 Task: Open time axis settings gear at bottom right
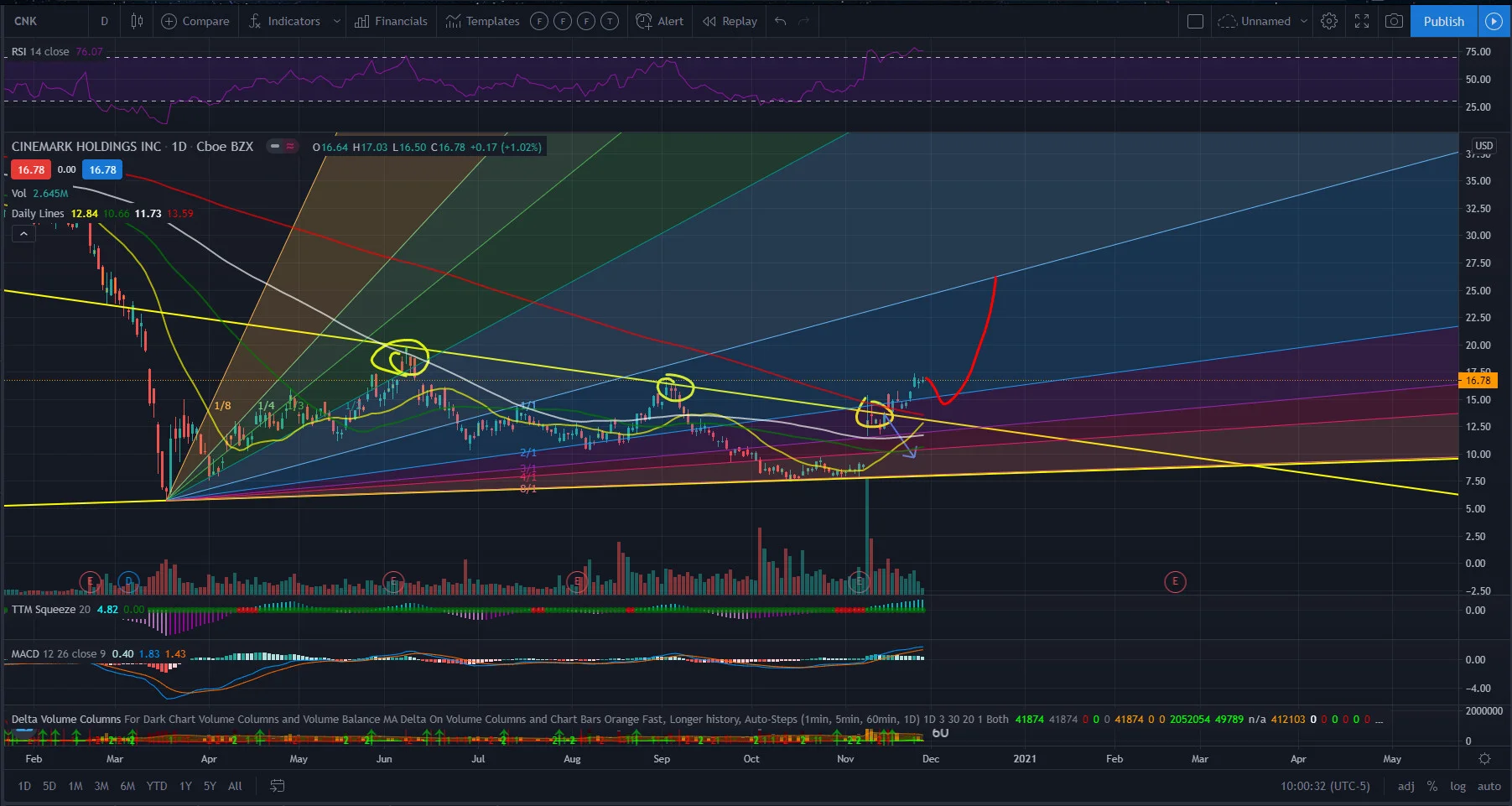coord(1484,759)
